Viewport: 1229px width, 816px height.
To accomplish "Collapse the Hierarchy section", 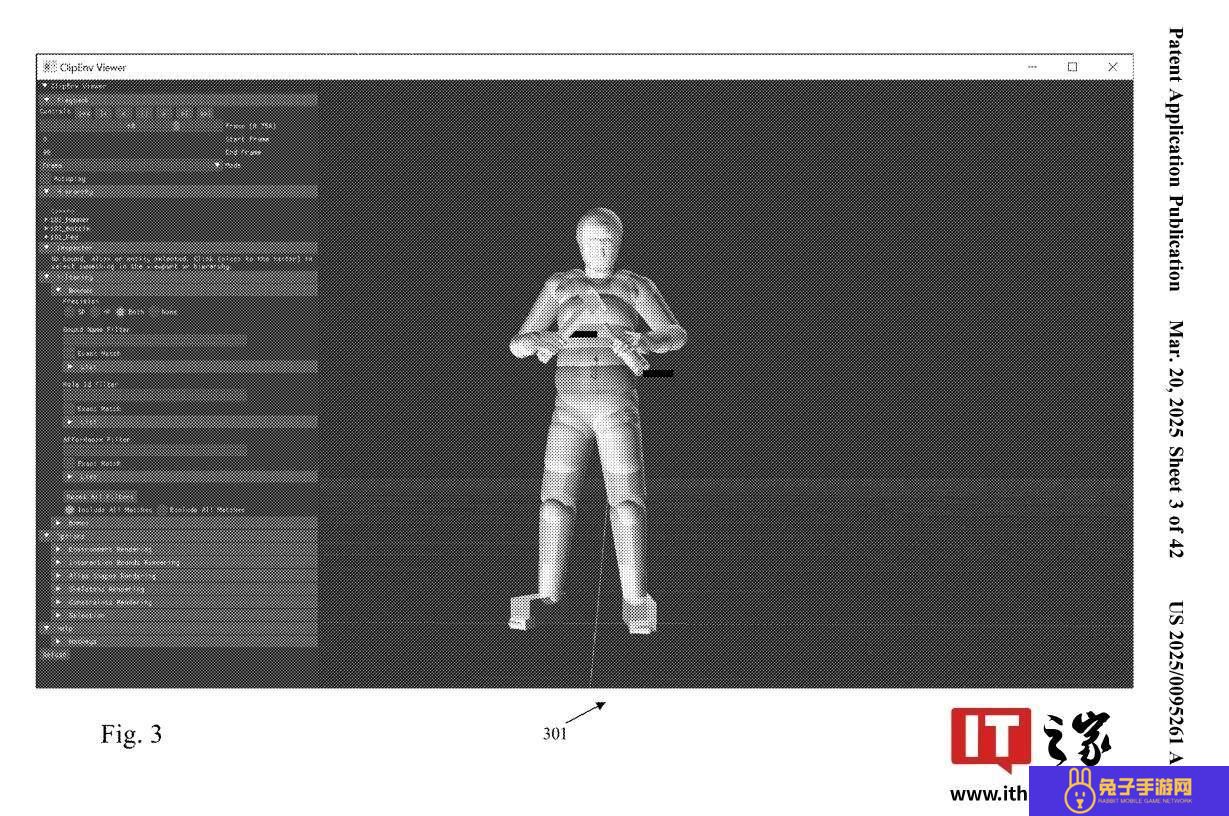I will 178,191.
